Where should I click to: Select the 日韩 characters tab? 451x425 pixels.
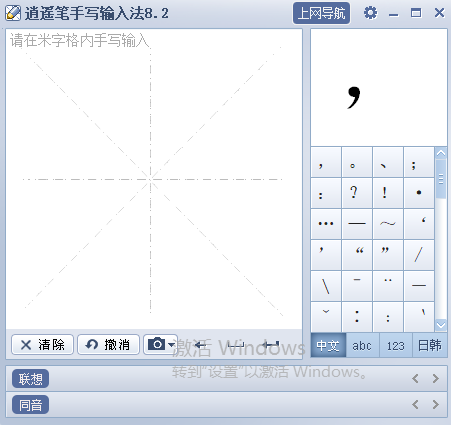[x=430, y=345]
